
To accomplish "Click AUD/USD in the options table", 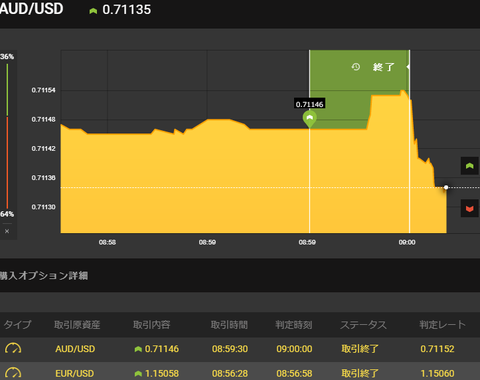I will click(75, 349).
